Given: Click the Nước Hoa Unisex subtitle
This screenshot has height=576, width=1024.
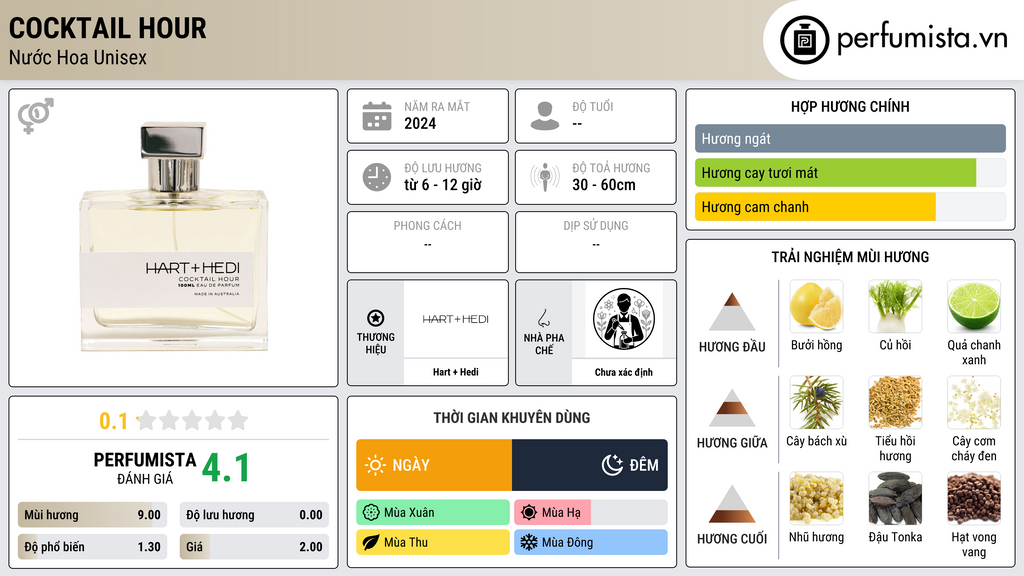Looking at the screenshot, I should (78, 58).
